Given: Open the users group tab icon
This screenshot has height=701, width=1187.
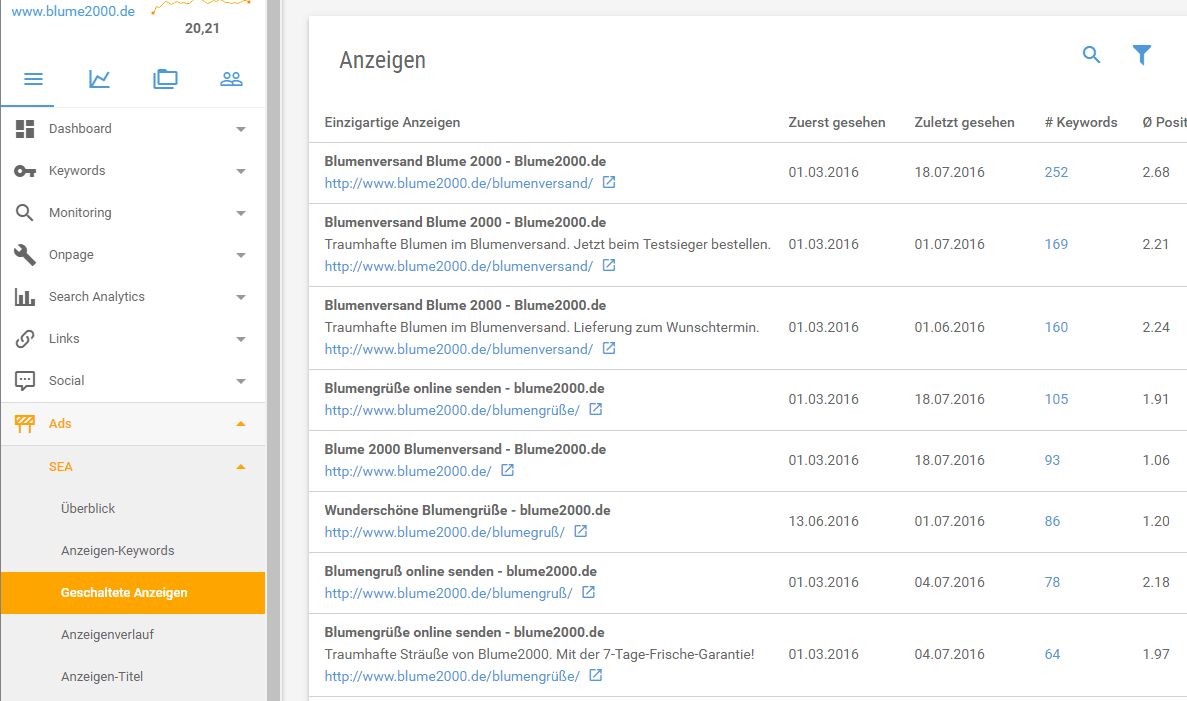Looking at the screenshot, I should 231,79.
